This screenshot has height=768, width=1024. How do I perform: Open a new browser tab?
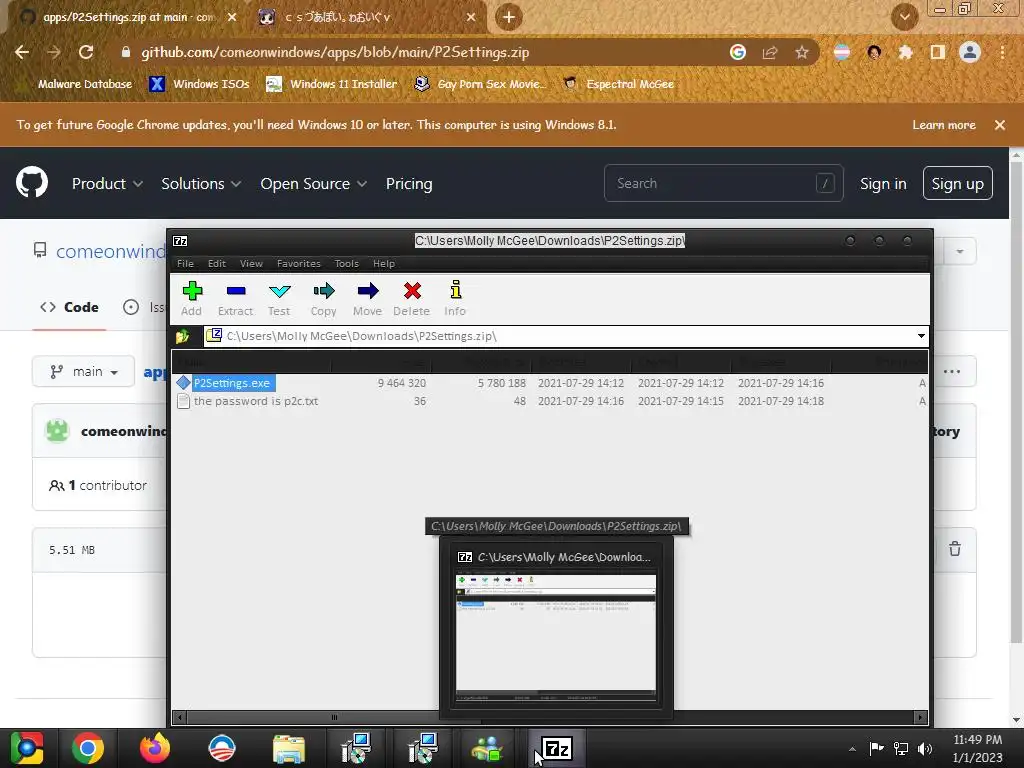[509, 17]
